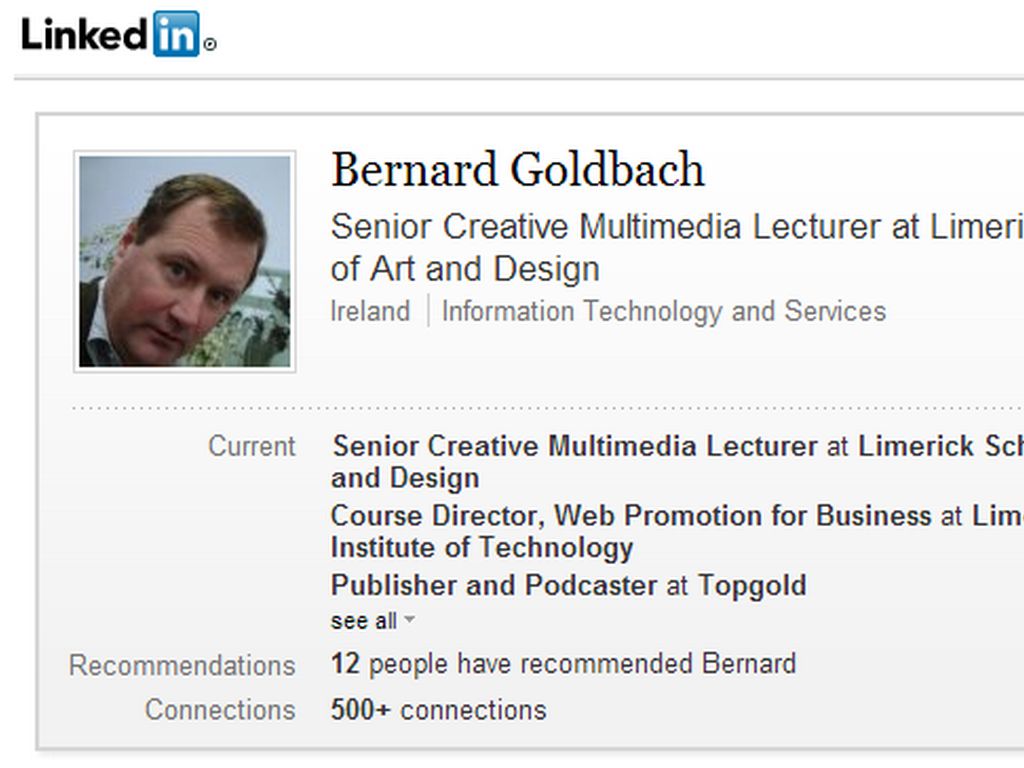Open Bernard Goldbach's profile photo
The image size is (1024, 768).
click(x=185, y=261)
